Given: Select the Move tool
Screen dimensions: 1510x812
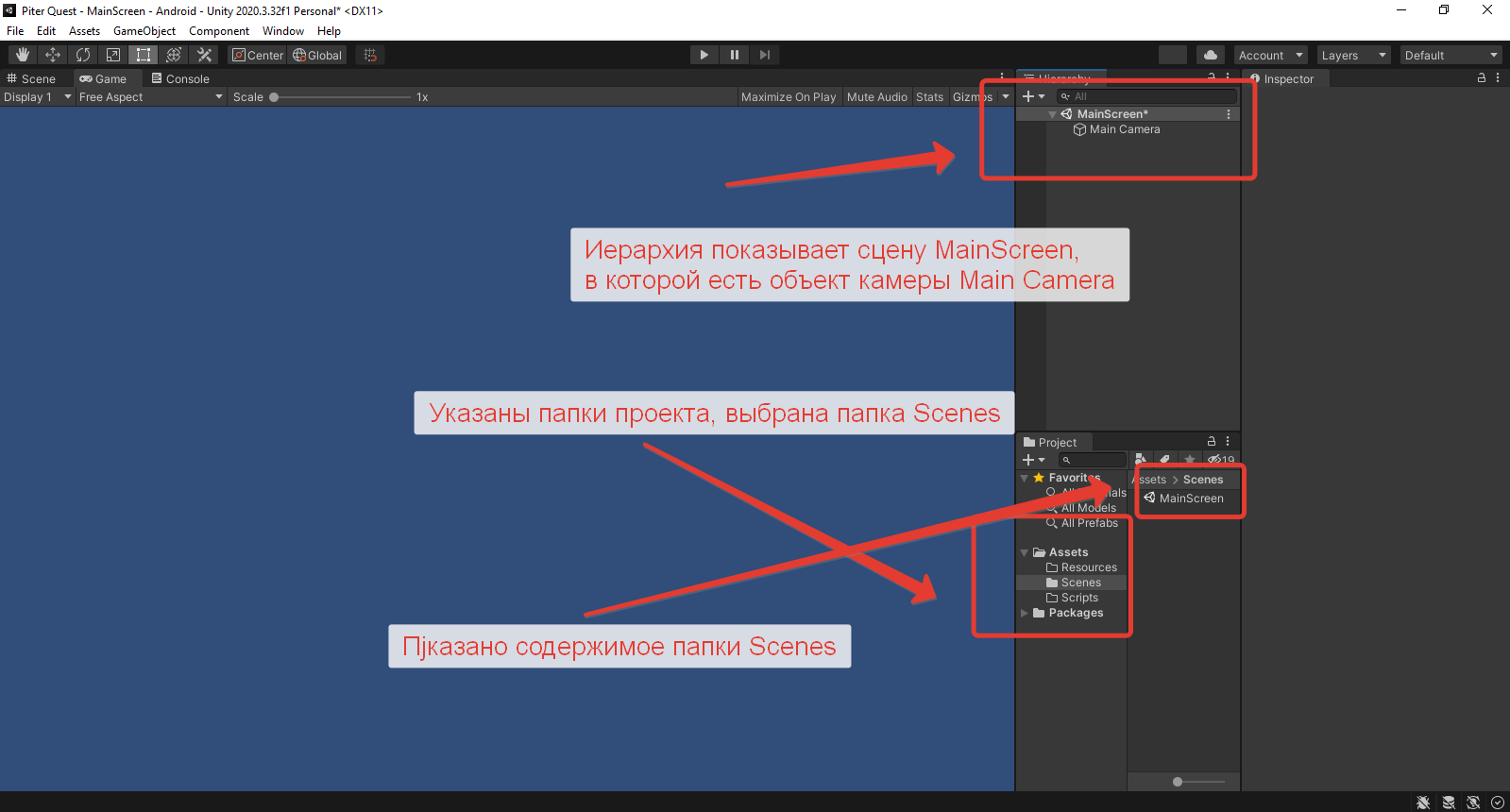Looking at the screenshot, I should click(53, 55).
